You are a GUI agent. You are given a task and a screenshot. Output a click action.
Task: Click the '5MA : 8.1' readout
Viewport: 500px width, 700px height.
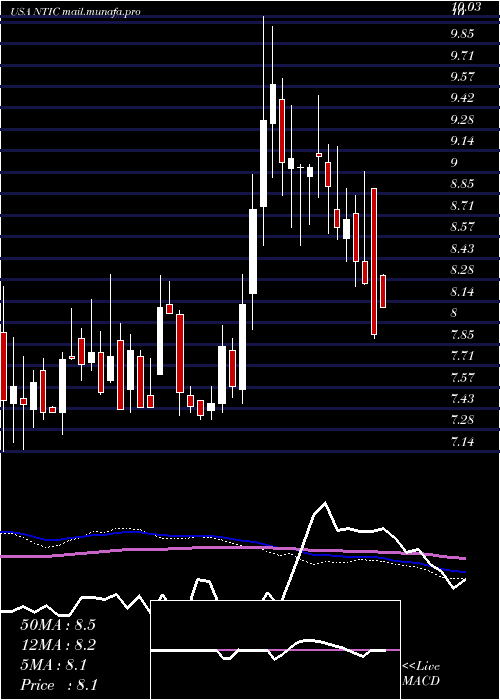point(54,665)
